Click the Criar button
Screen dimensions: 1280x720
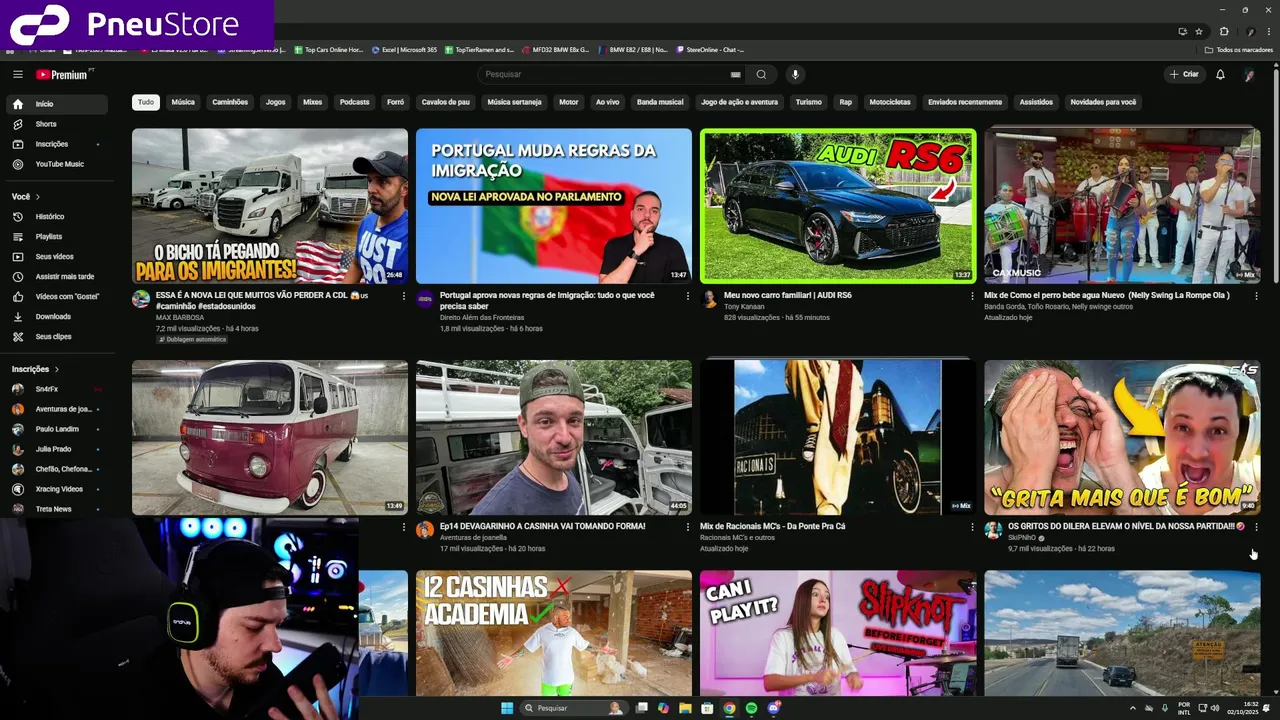coord(1184,74)
